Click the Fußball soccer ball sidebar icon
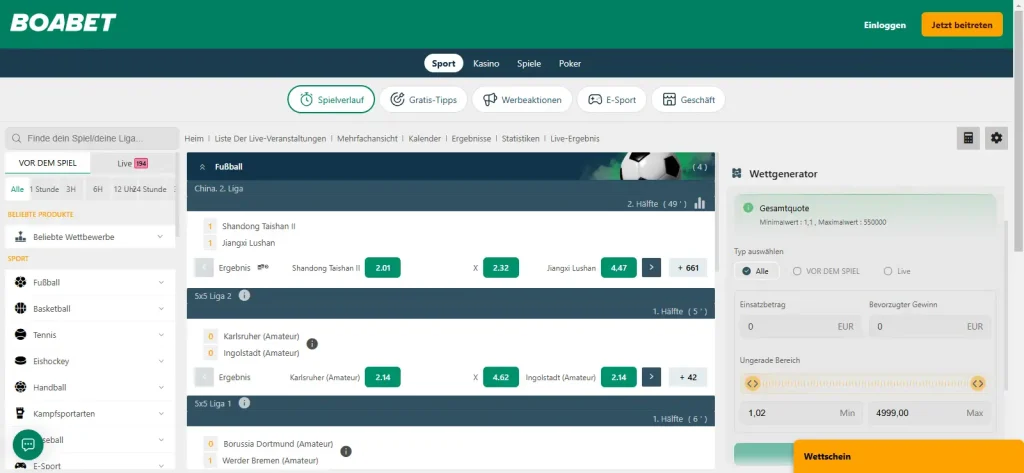1024x473 pixels. tap(20, 282)
